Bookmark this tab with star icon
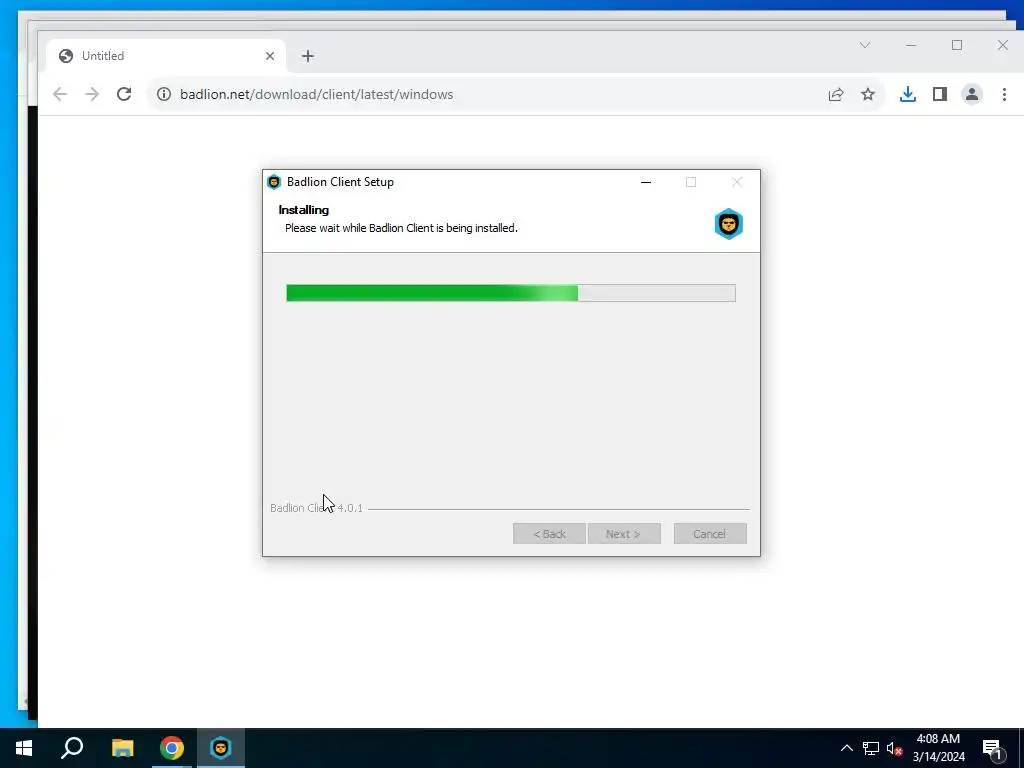The height and width of the screenshot is (768, 1024). point(868,94)
